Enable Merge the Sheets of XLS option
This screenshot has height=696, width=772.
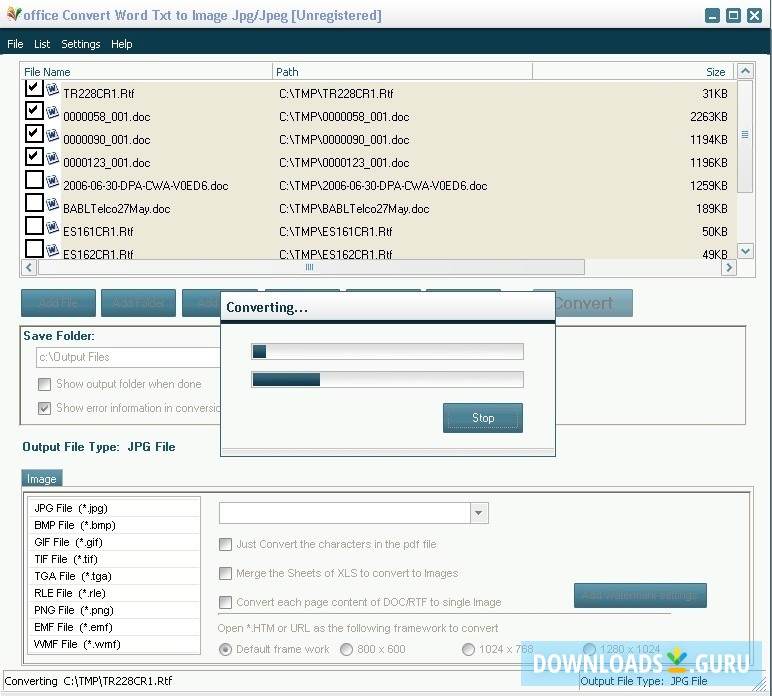coord(225,573)
